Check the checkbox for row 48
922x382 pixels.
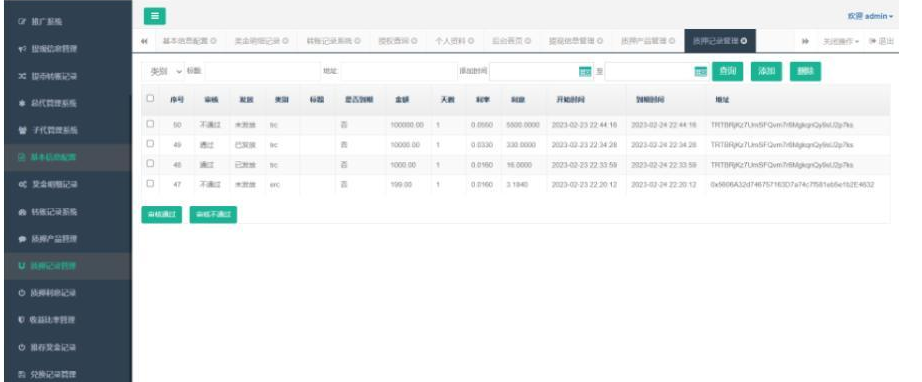coord(150,163)
